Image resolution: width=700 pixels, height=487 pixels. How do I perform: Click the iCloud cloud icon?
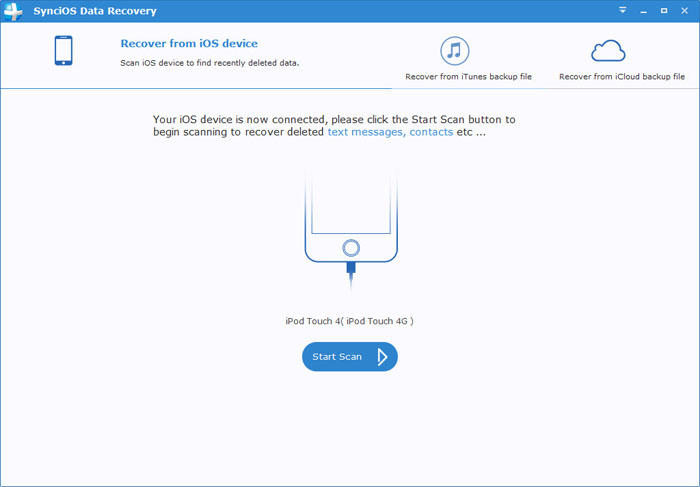pyautogui.click(x=608, y=50)
